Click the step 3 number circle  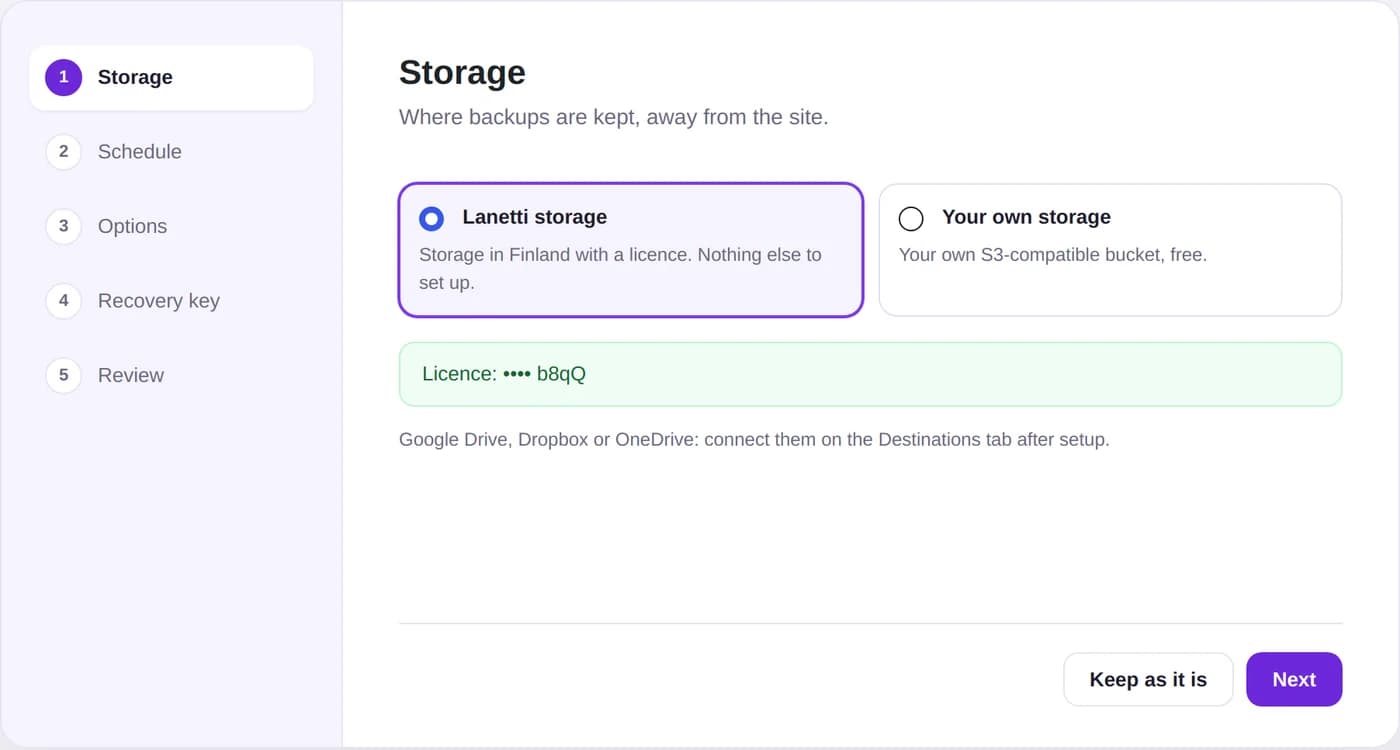pyautogui.click(x=63, y=226)
